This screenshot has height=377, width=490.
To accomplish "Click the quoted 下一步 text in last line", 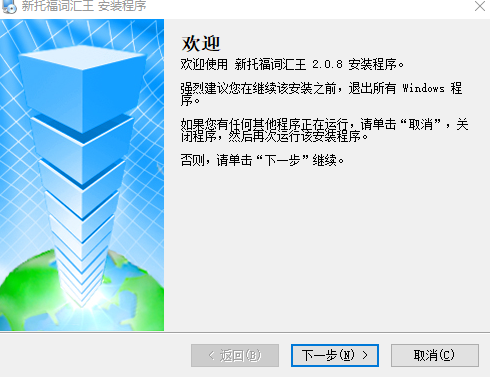I will pos(282,161).
